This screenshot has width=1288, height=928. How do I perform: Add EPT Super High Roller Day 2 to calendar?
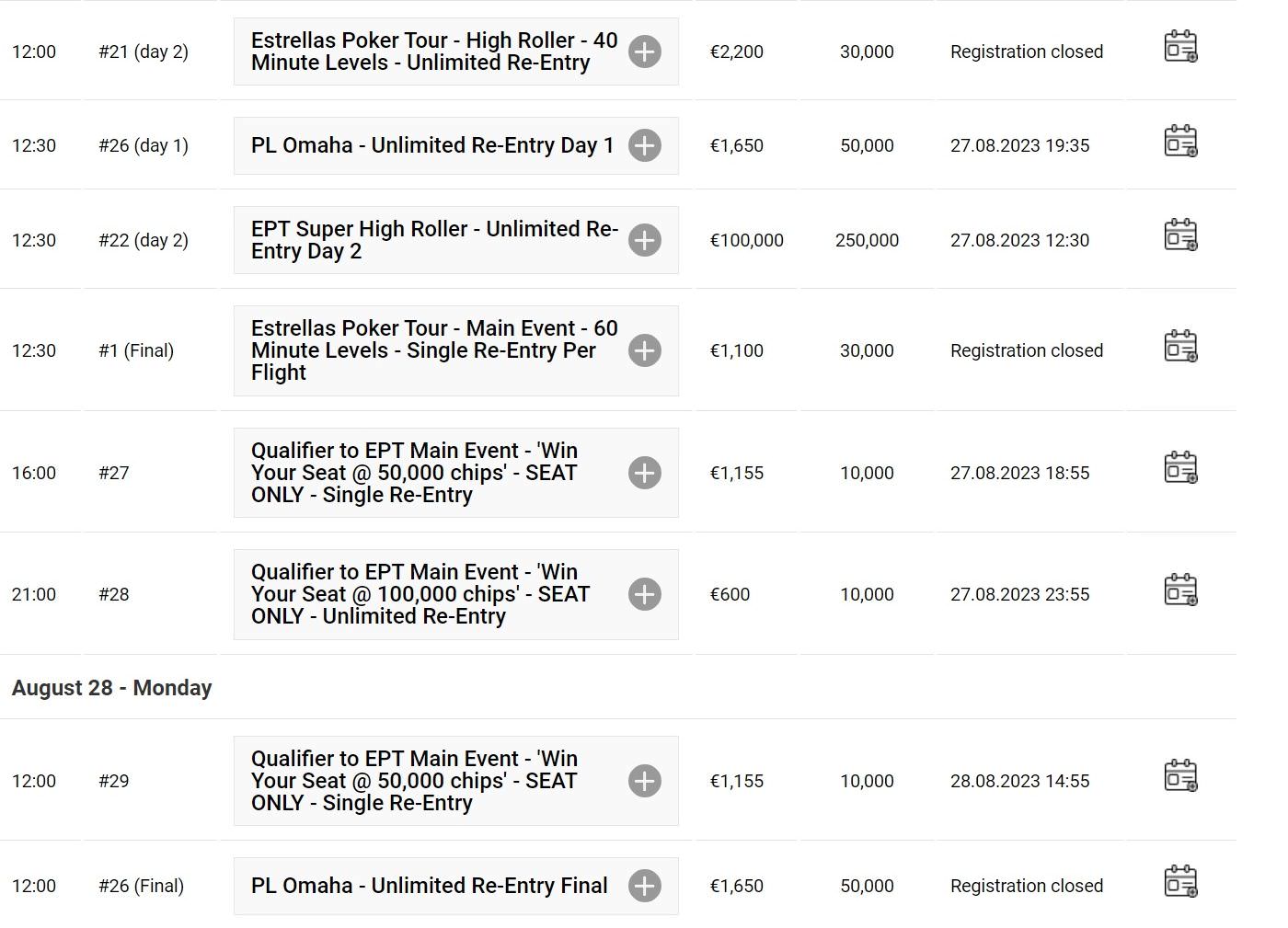1180,235
